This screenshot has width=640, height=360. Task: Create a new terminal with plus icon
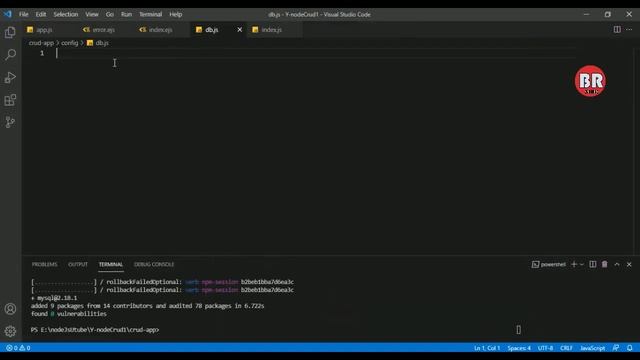pos(574,264)
